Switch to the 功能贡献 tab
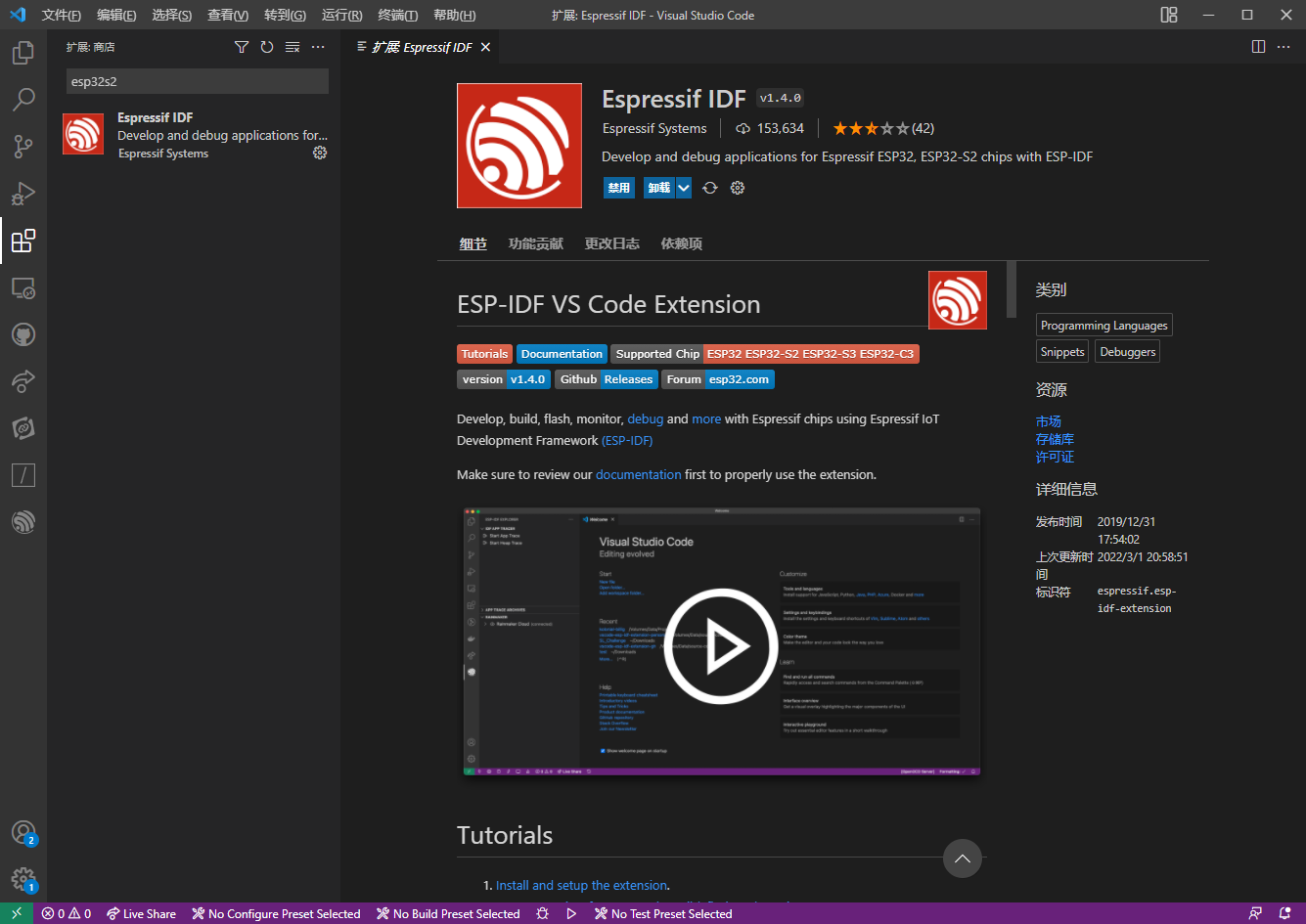 coord(536,243)
